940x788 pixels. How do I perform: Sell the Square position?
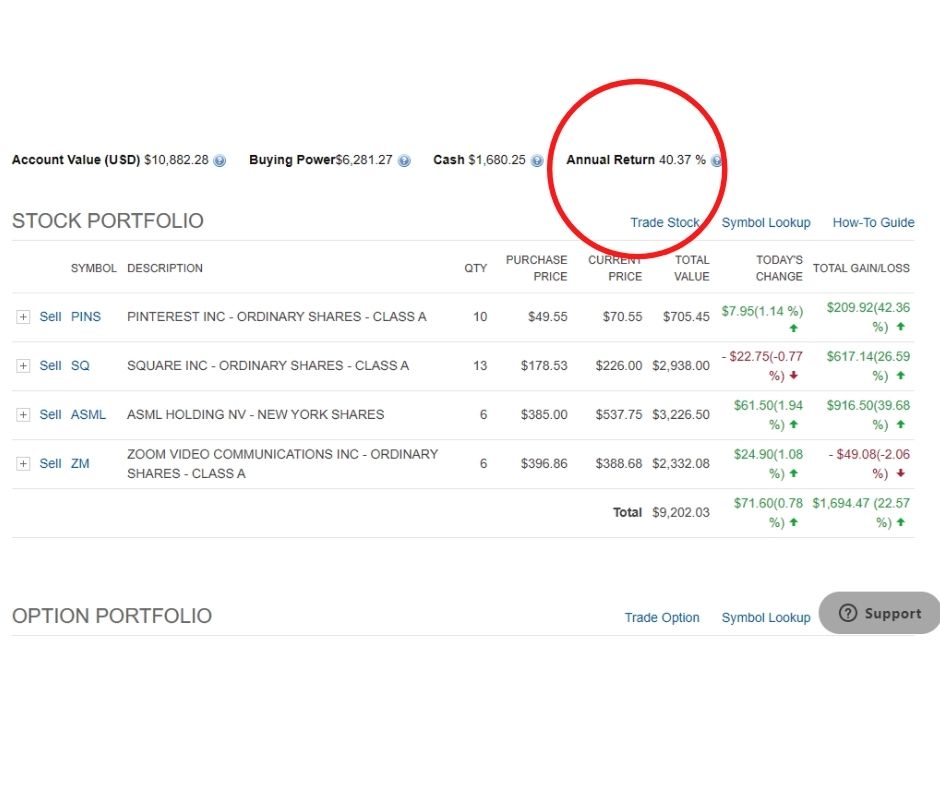50,365
